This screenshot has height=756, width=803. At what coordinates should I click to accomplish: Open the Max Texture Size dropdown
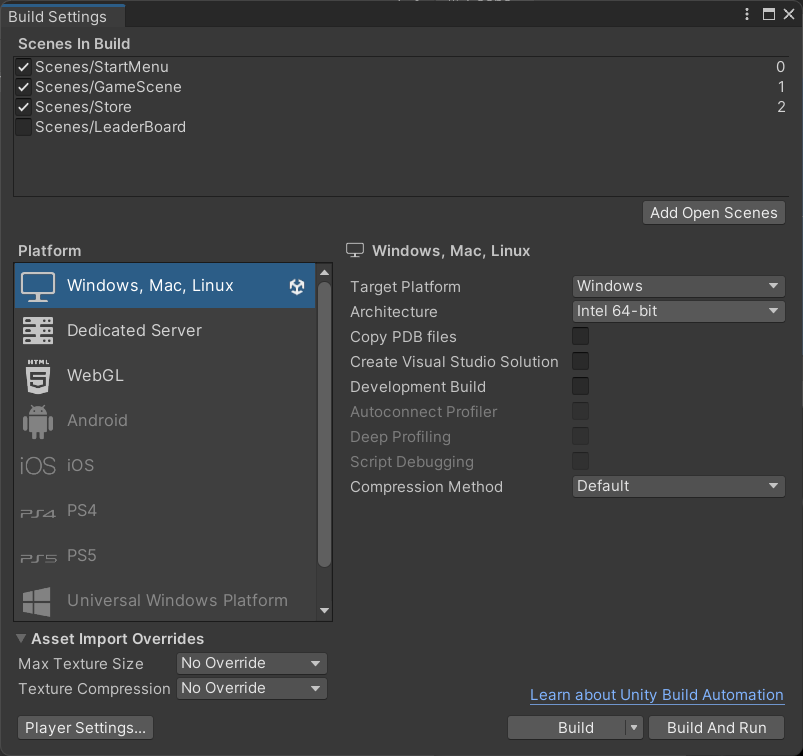pyautogui.click(x=251, y=663)
